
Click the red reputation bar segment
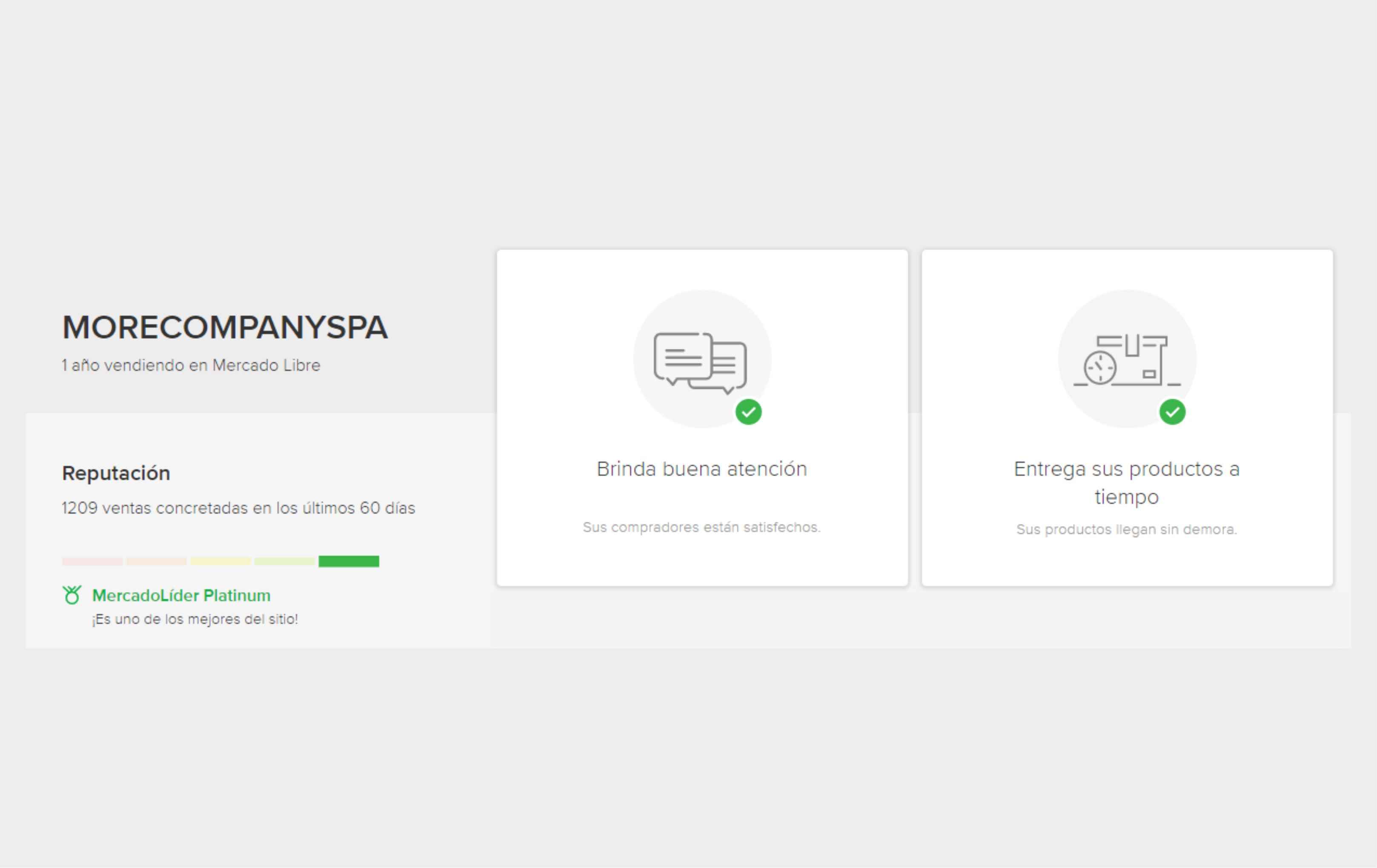92,561
